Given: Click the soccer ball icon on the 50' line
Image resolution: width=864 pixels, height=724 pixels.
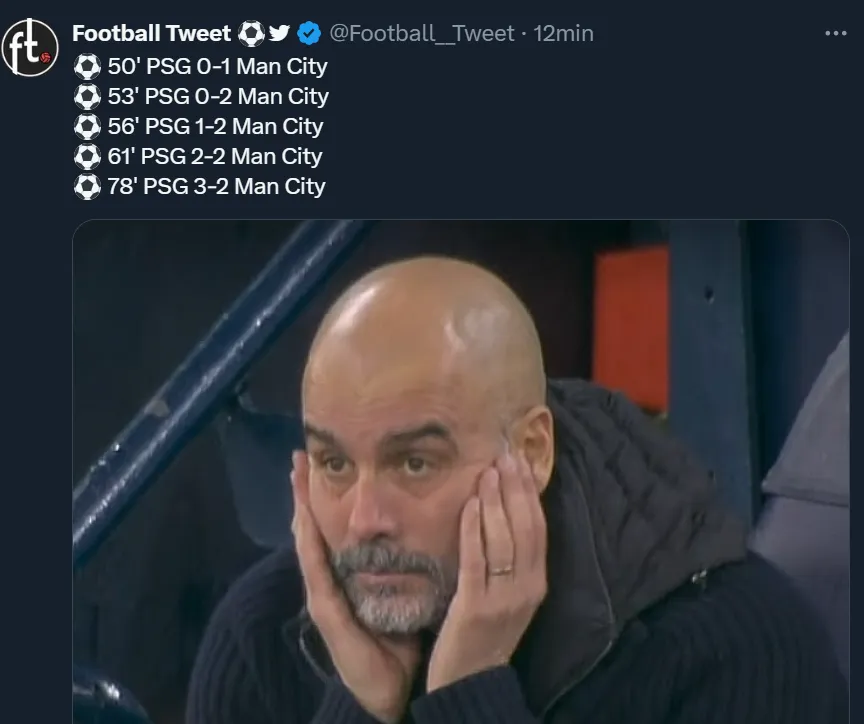Looking at the screenshot, I should point(87,67).
